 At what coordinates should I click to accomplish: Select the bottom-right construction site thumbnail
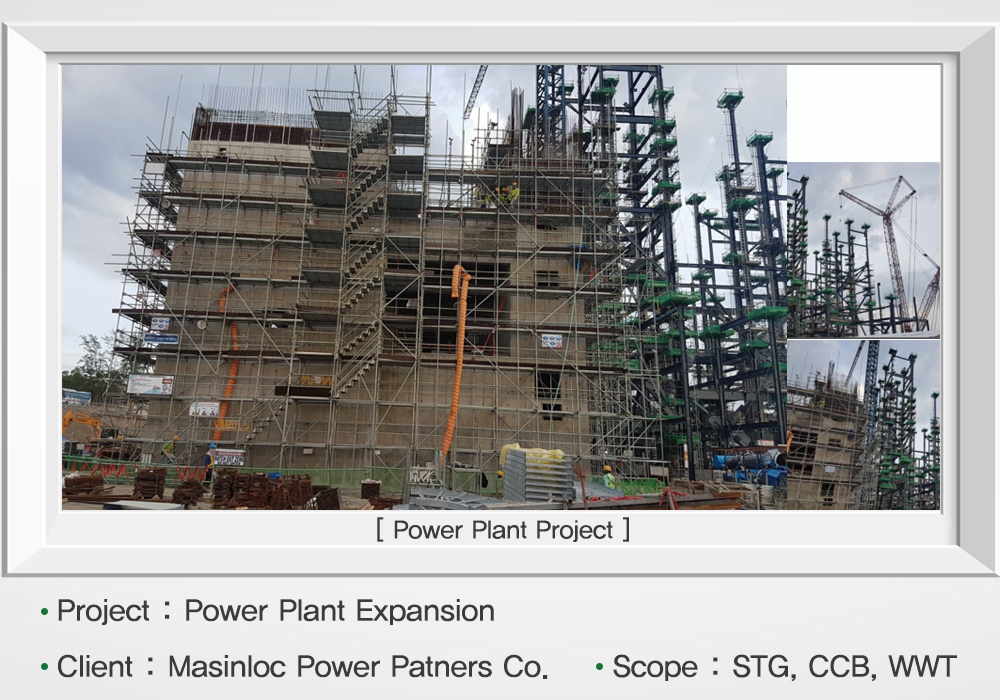[863, 425]
